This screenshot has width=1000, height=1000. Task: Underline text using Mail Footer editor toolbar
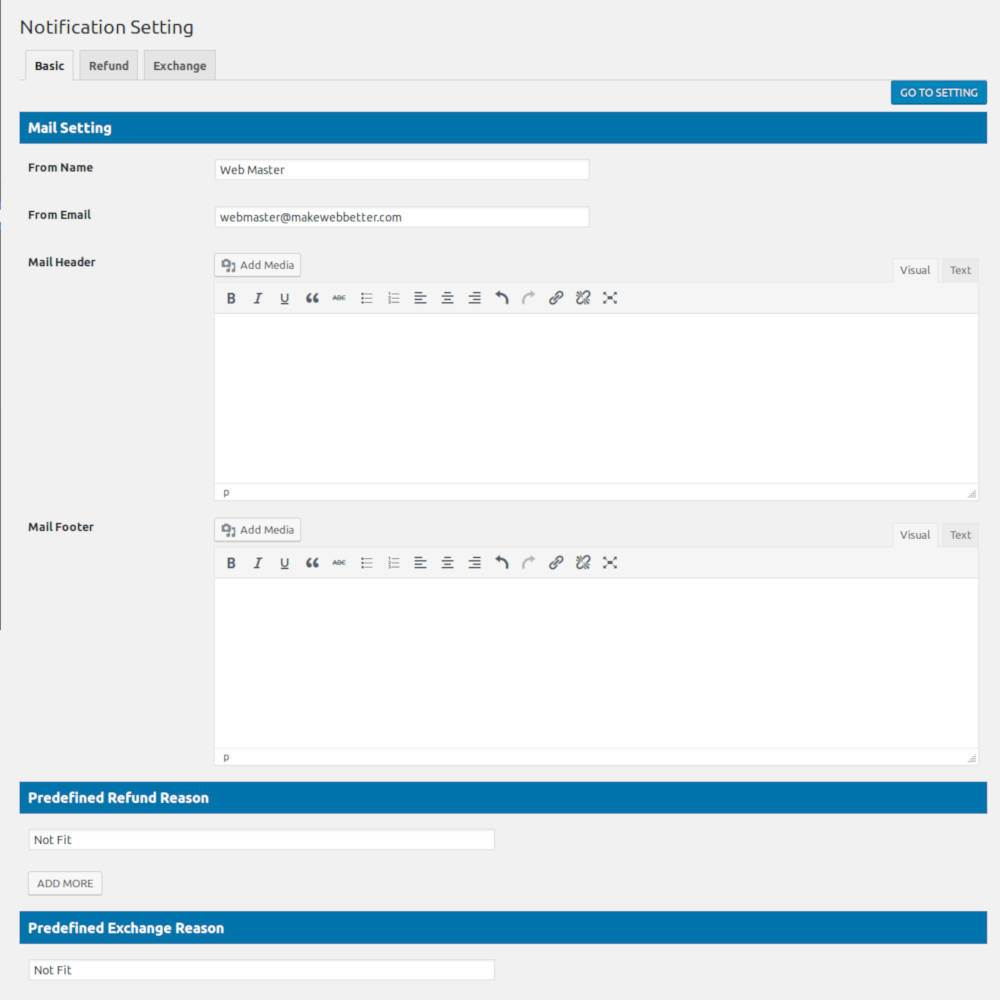point(284,562)
